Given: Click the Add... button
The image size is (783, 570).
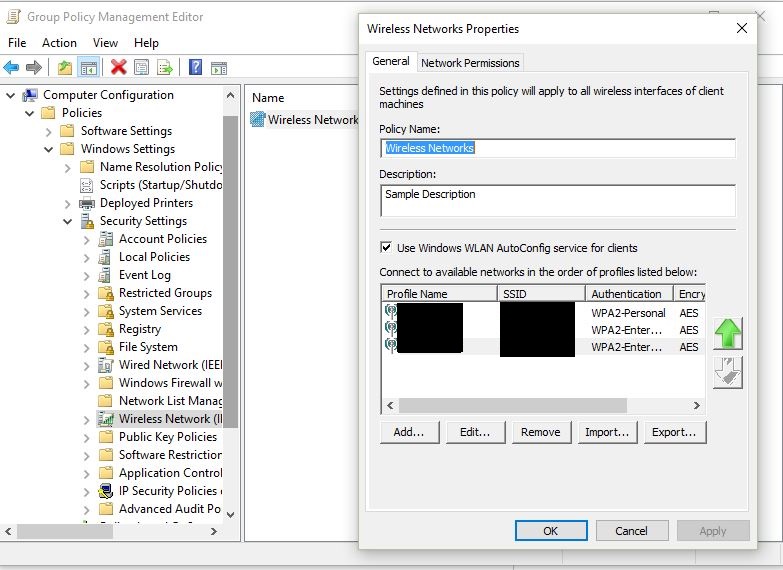Looking at the screenshot, I should point(409,432).
